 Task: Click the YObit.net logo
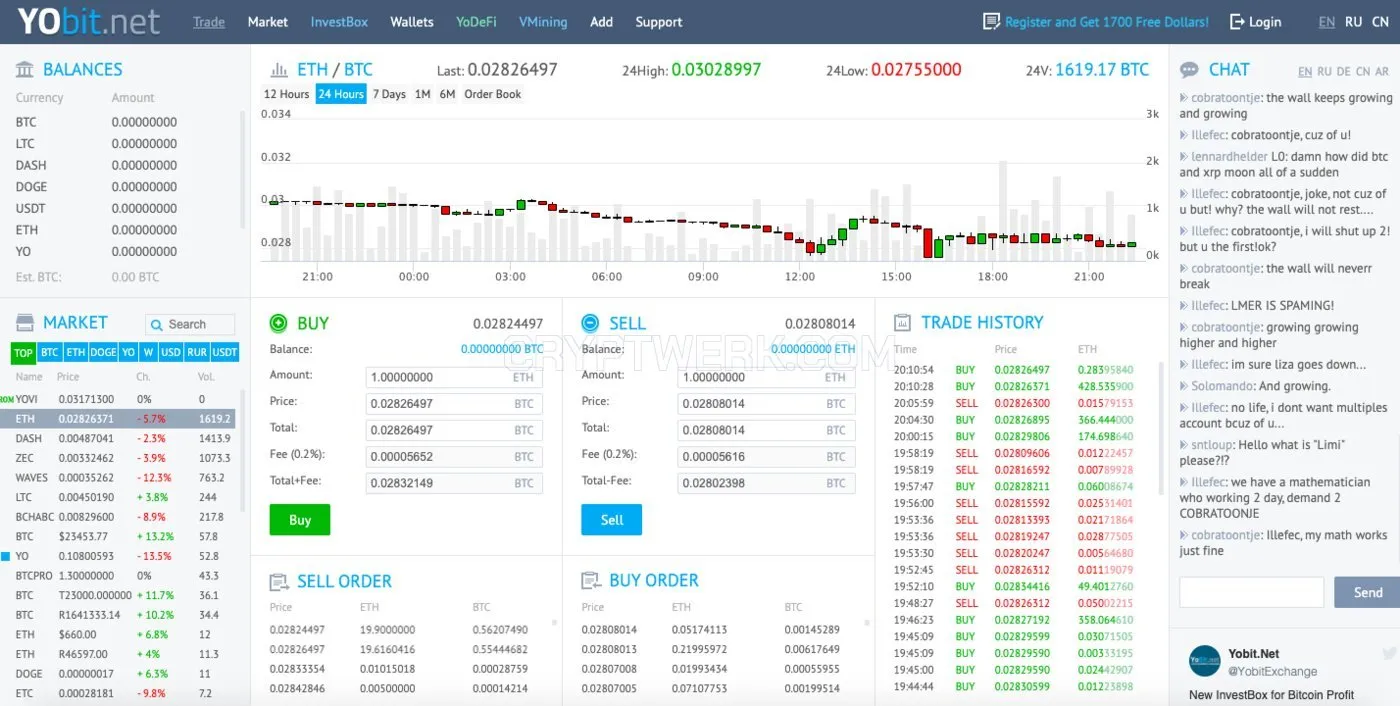point(89,21)
